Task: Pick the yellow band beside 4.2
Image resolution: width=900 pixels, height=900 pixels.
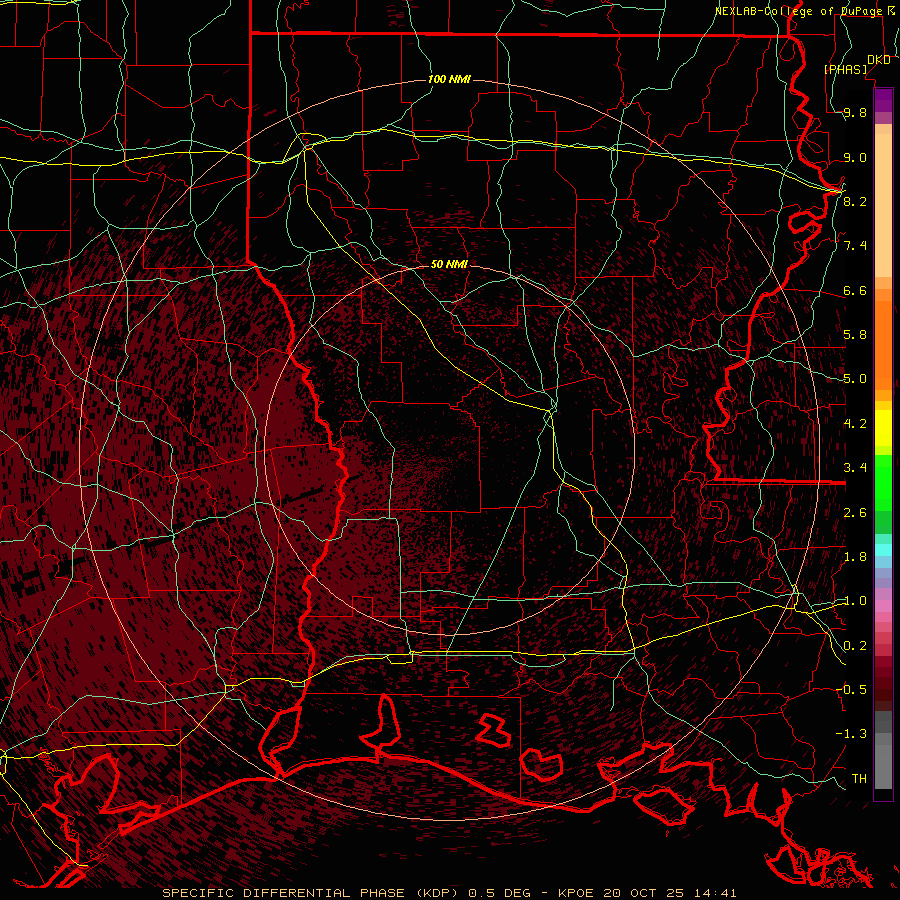Action: (x=883, y=428)
